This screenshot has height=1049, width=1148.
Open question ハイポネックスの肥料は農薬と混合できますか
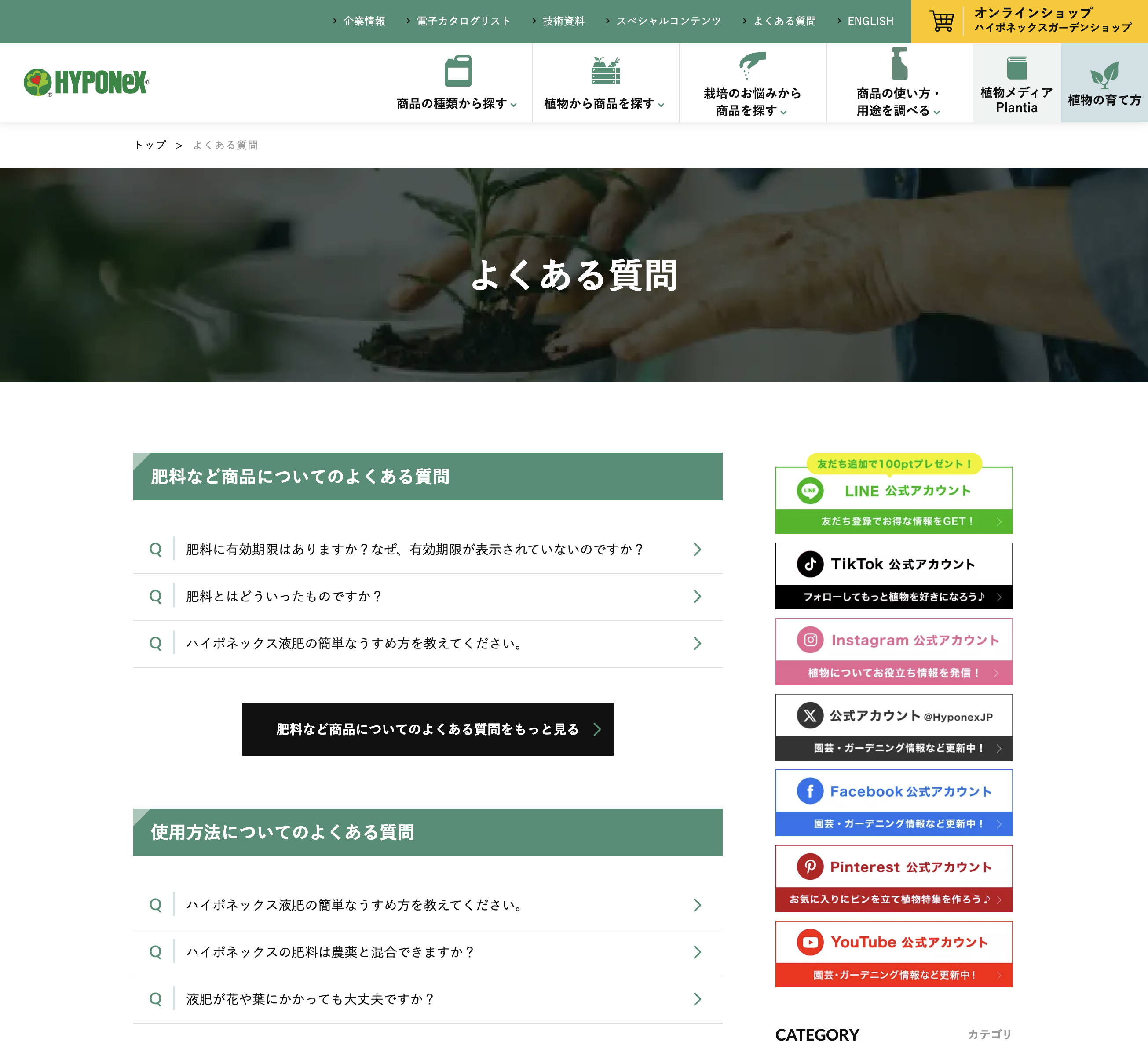point(428,952)
